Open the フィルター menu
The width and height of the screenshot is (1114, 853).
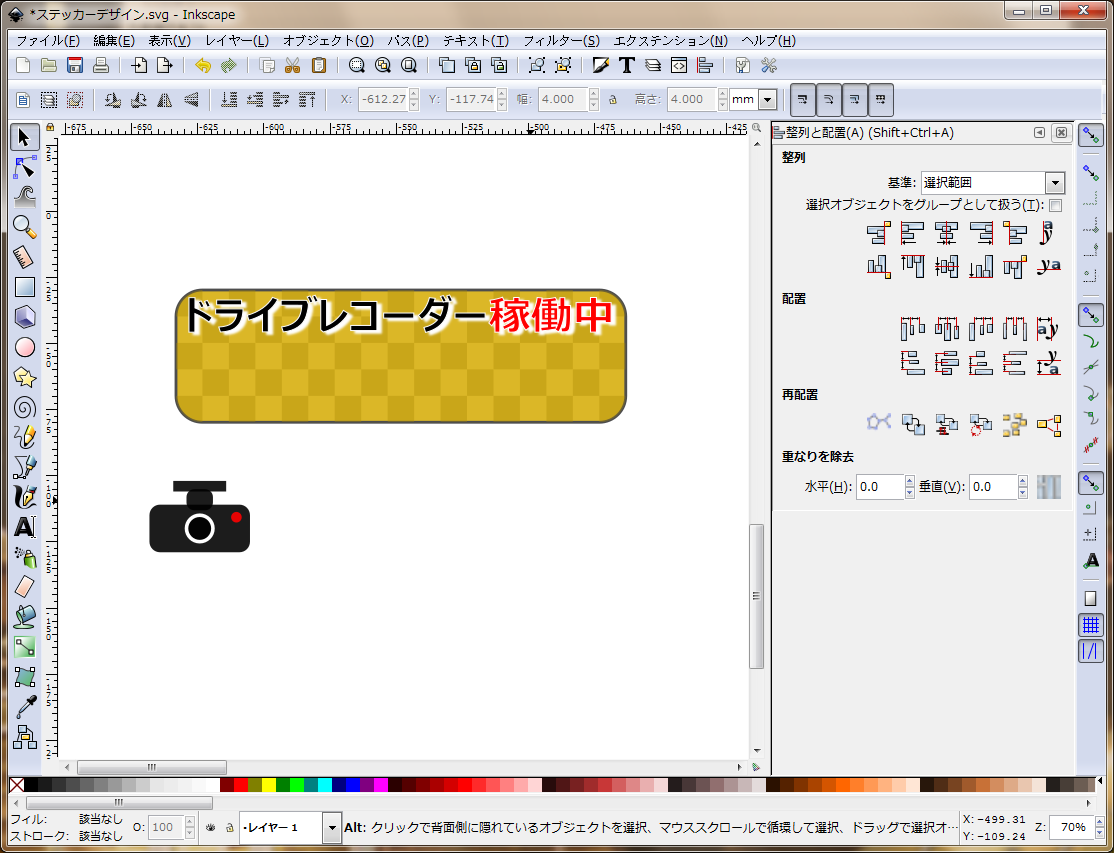(561, 41)
